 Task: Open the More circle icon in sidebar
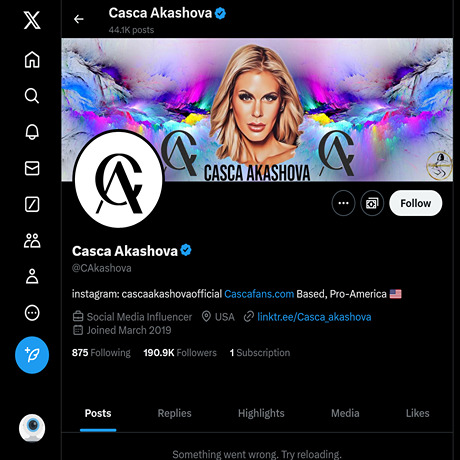(32, 313)
